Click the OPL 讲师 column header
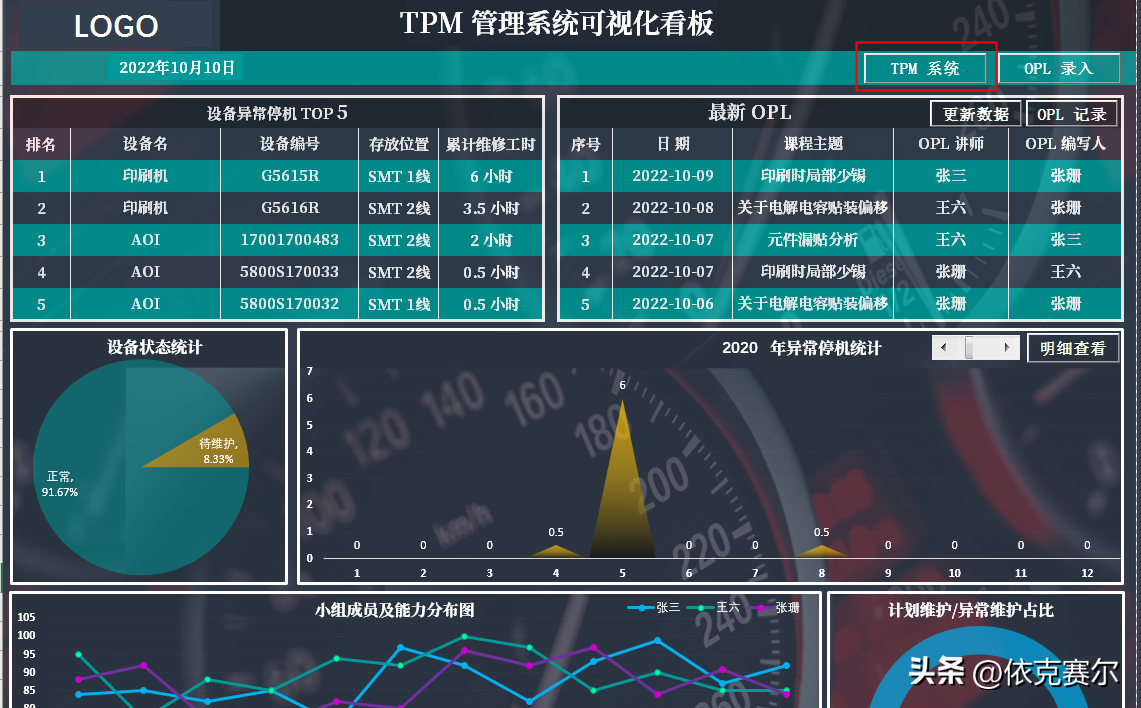The height and width of the screenshot is (708, 1141). click(950, 144)
